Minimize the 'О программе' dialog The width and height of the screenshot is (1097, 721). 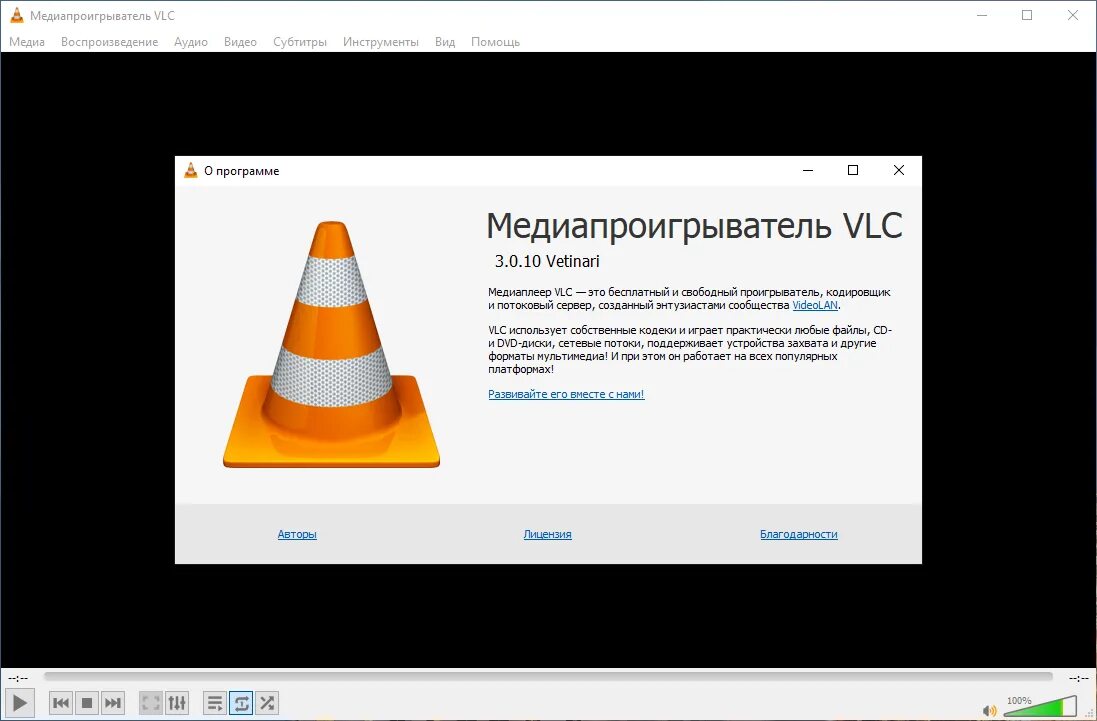point(808,170)
